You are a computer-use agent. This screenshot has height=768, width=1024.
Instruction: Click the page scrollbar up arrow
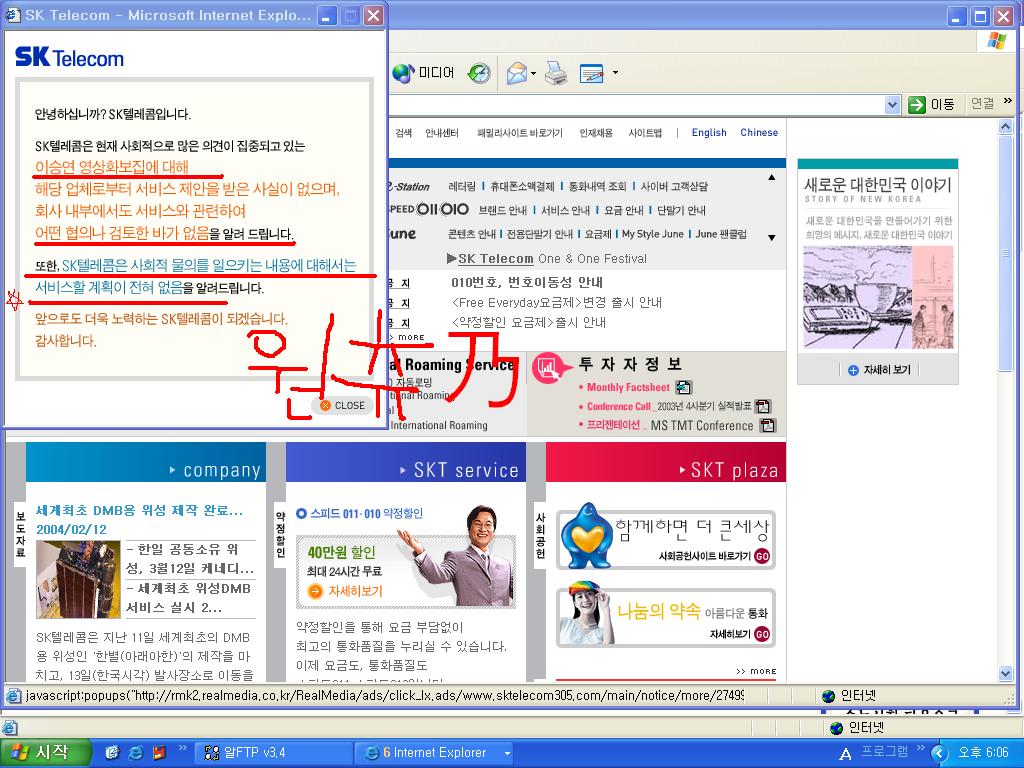1006,126
